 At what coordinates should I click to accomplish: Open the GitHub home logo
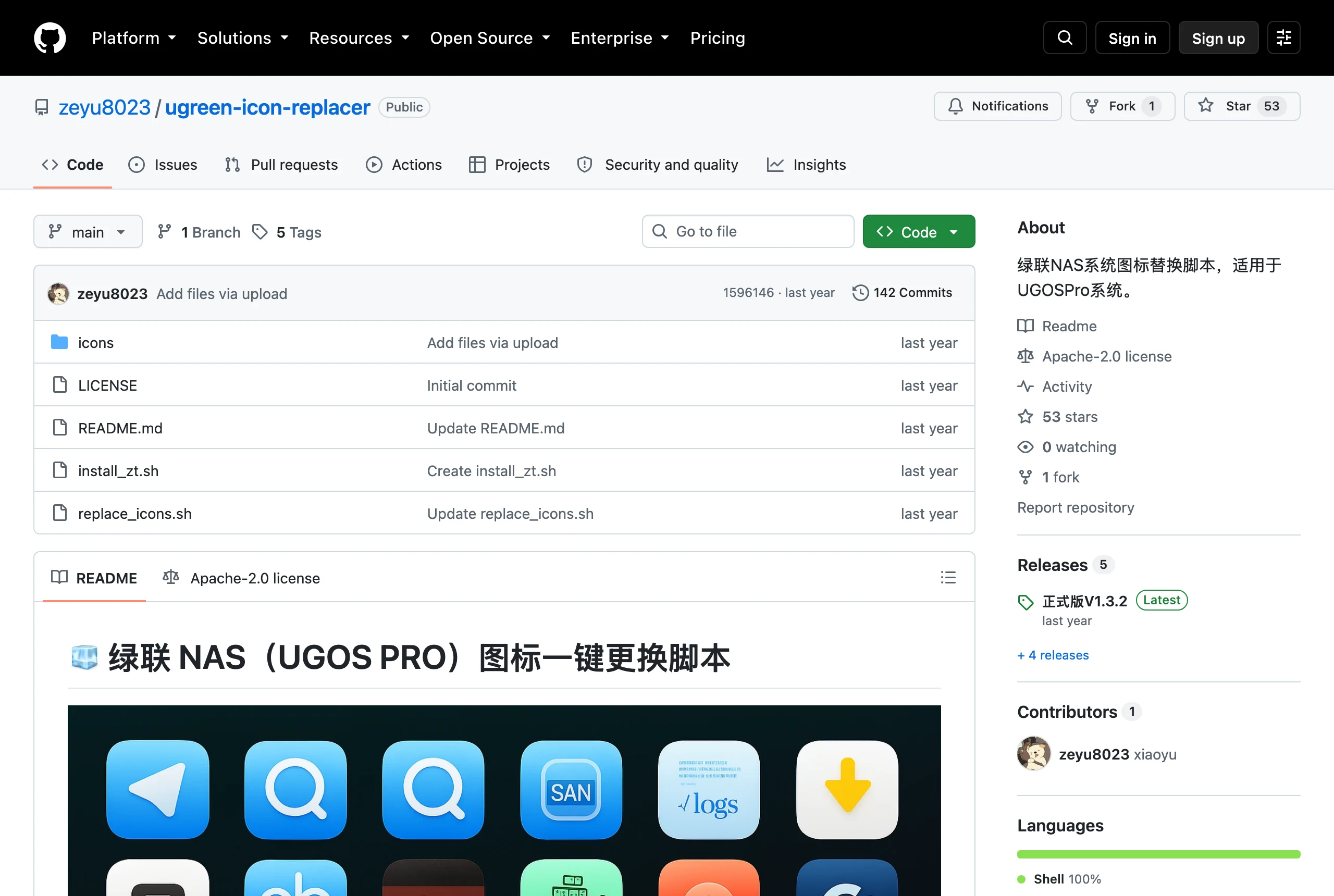pos(50,38)
